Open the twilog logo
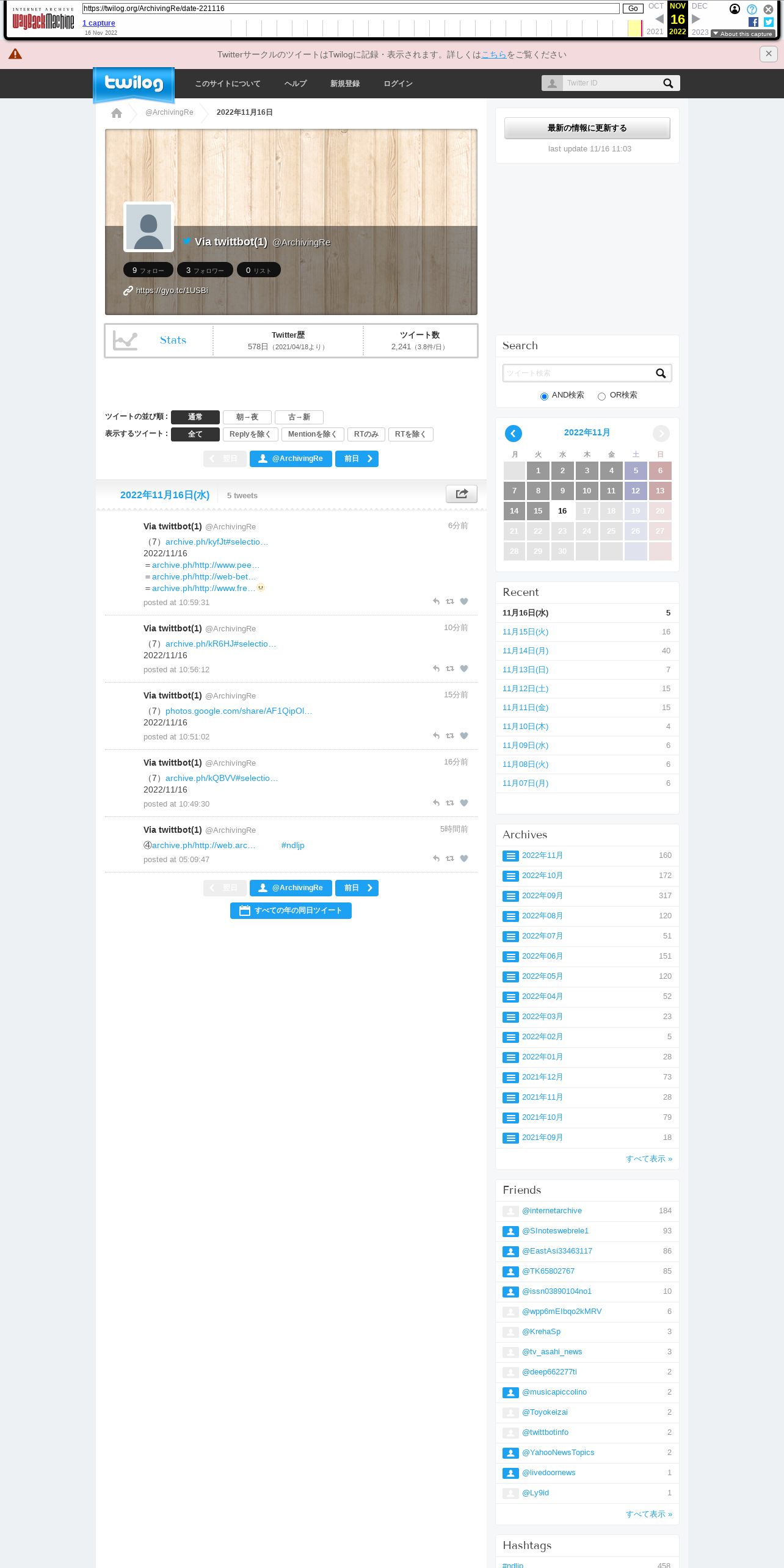Viewport: 784px width, 1568px height. pos(134,84)
